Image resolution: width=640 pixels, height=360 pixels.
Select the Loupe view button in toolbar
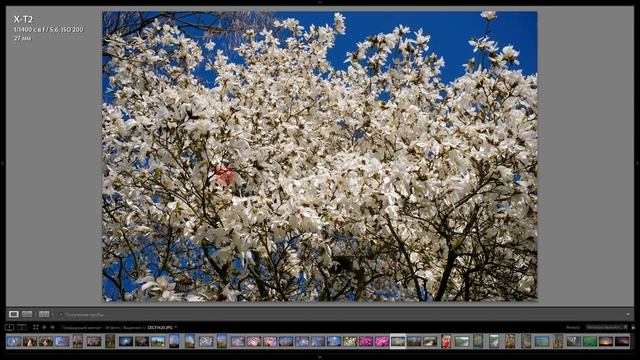click(13, 314)
